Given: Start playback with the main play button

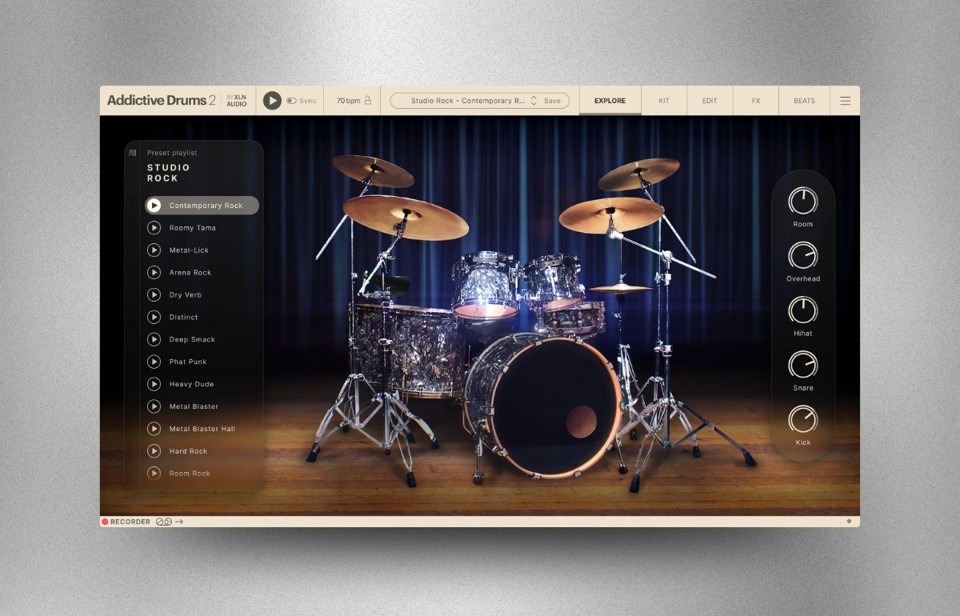Looking at the screenshot, I should pyautogui.click(x=272, y=100).
